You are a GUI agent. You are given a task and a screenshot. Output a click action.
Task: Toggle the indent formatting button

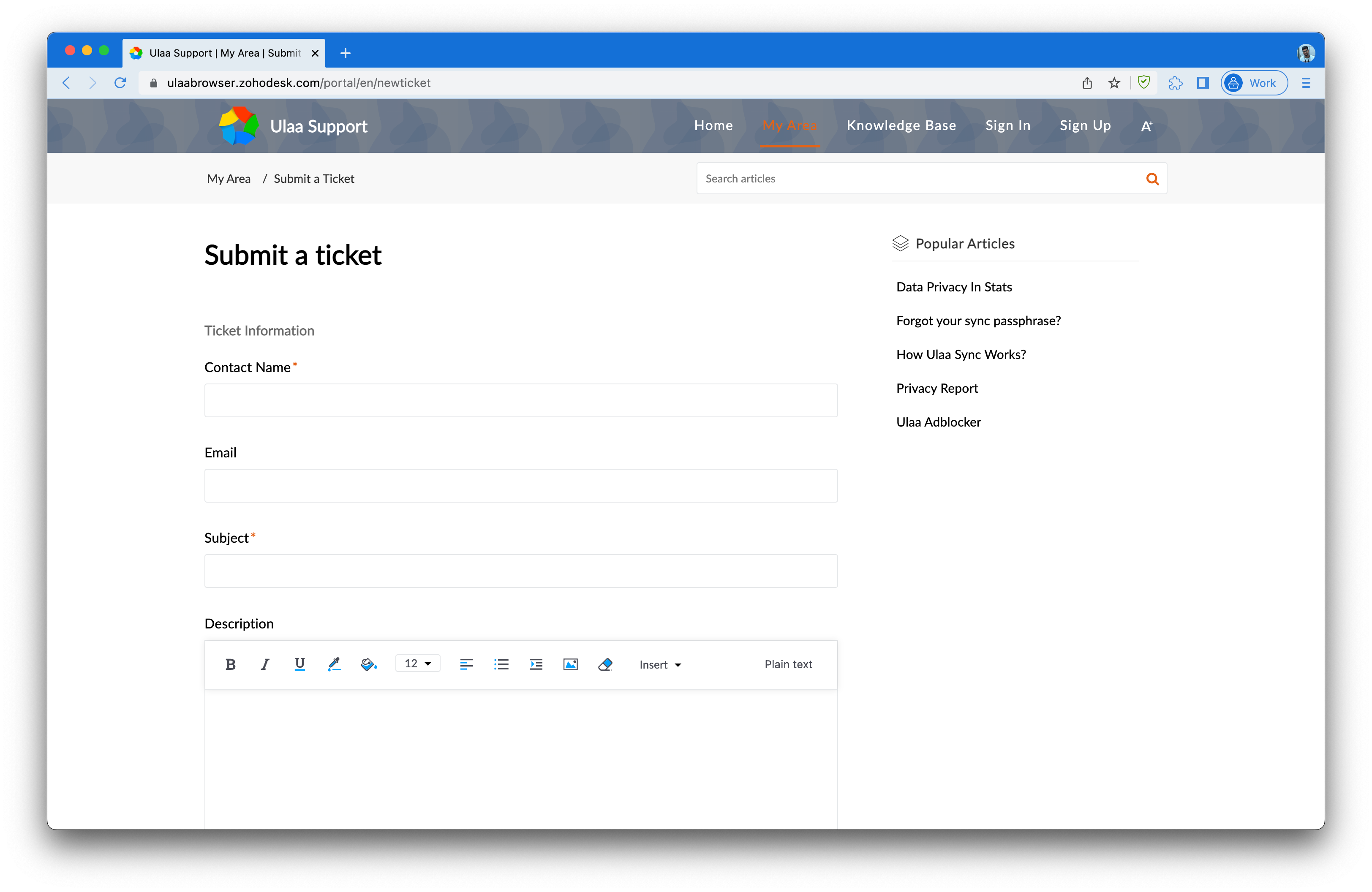[x=536, y=664]
